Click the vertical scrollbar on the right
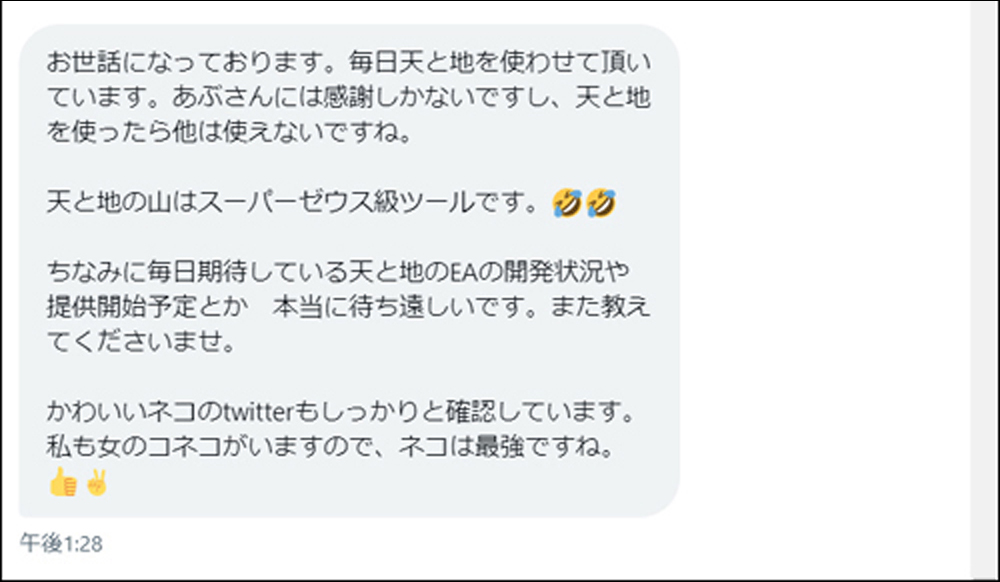This screenshot has width=1000, height=582. click(985, 291)
